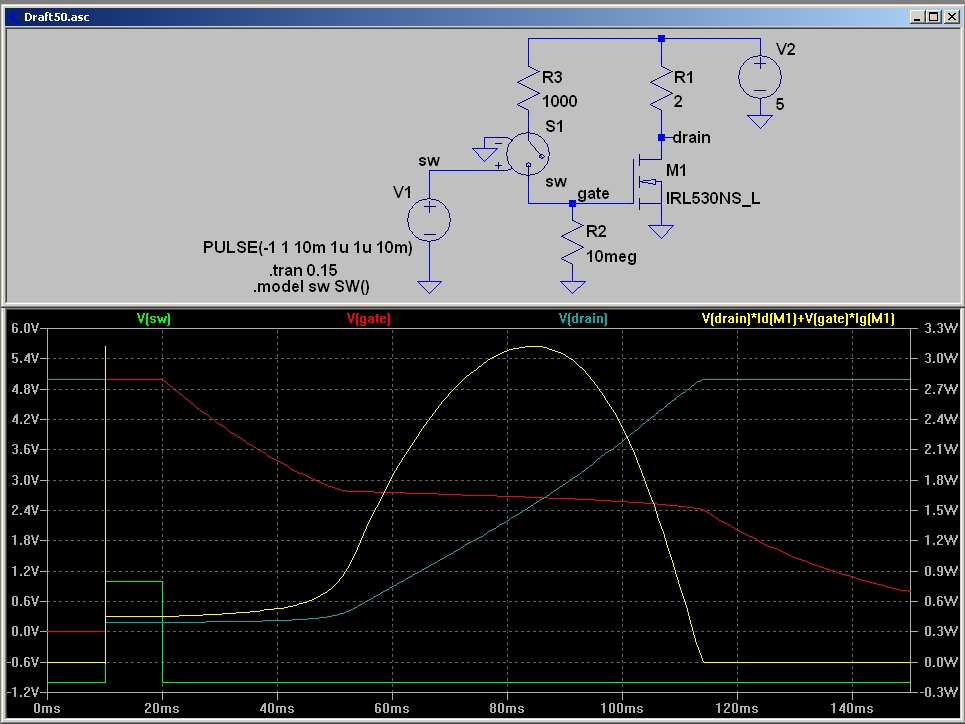Select the S1 switch symbol
Screen dimensions: 965x724
[x=527, y=154]
